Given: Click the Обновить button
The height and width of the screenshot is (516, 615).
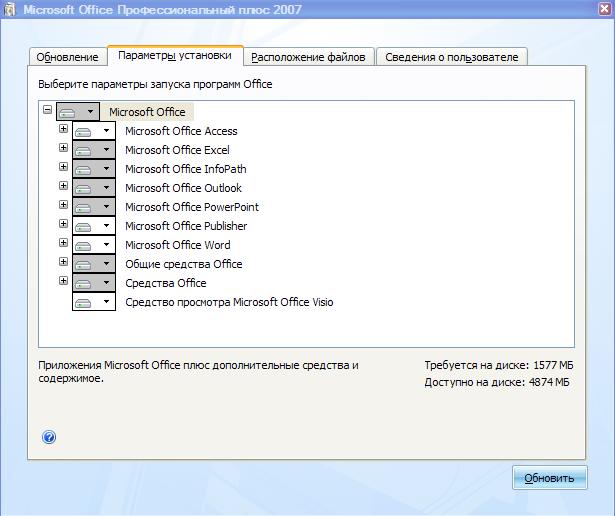Looking at the screenshot, I should point(549,478).
